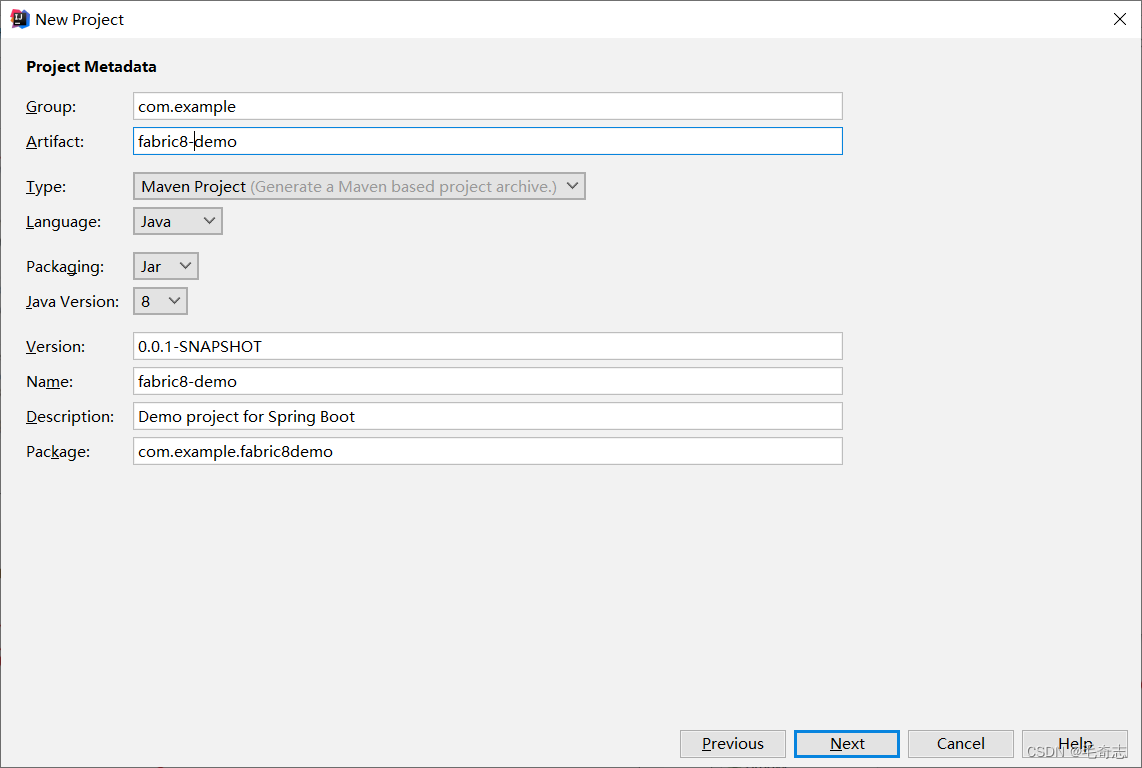Expand the Language combo box

[178, 221]
